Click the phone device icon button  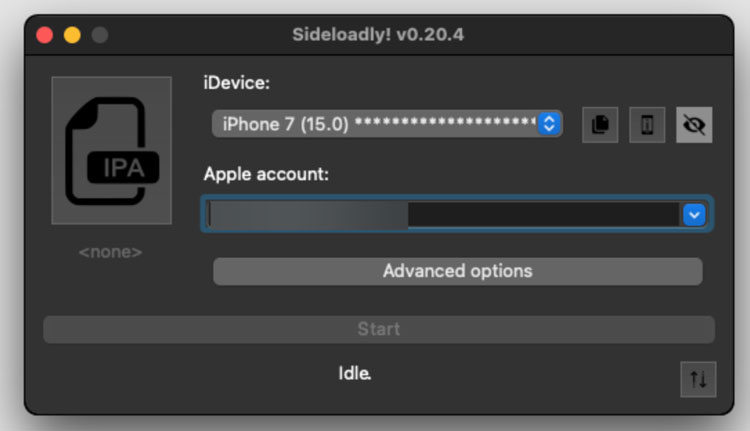(x=647, y=125)
